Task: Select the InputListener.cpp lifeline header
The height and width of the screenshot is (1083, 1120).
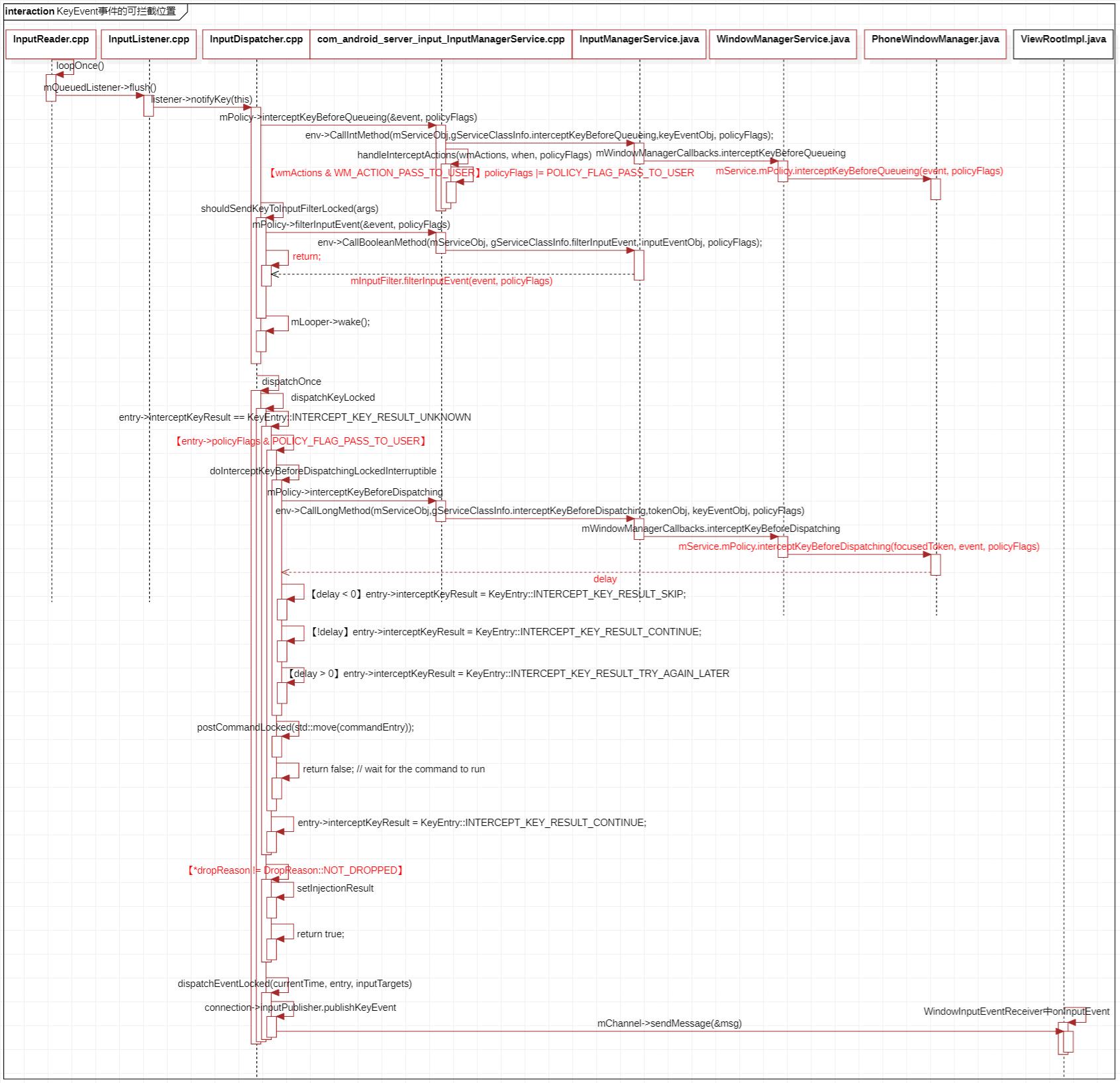Action: (x=149, y=44)
